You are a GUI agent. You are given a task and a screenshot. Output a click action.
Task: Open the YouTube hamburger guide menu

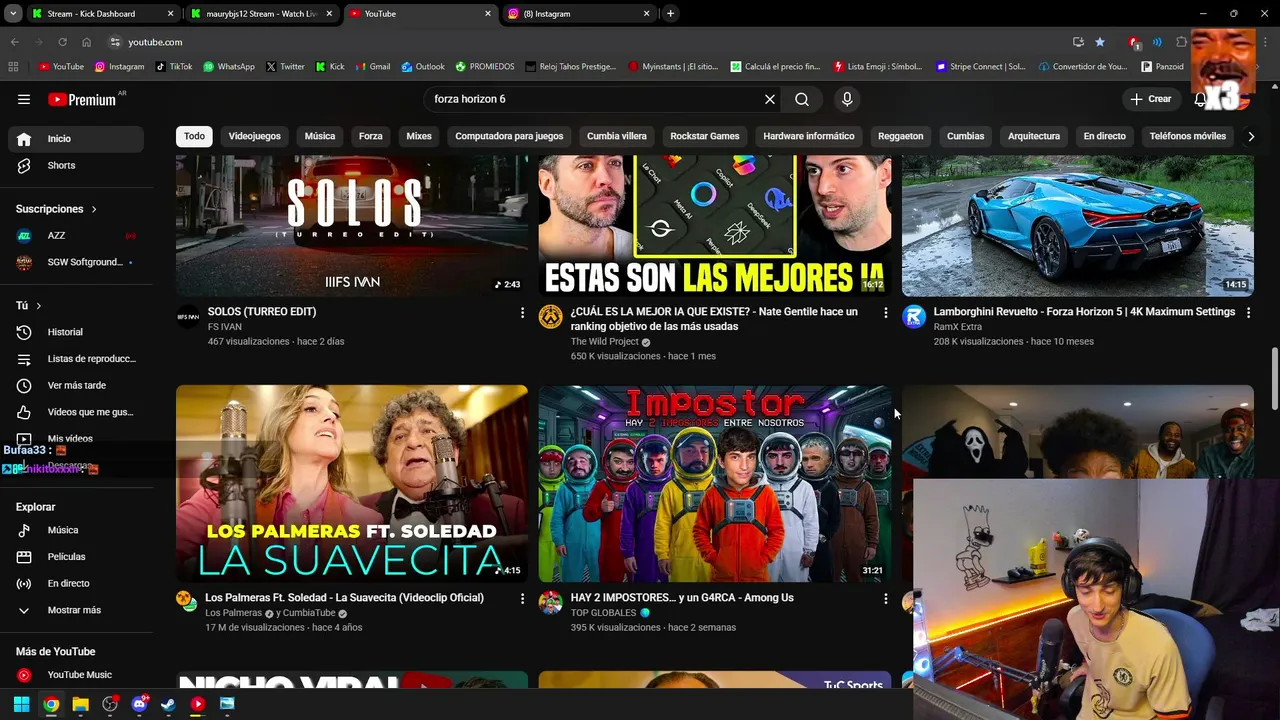pos(24,99)
